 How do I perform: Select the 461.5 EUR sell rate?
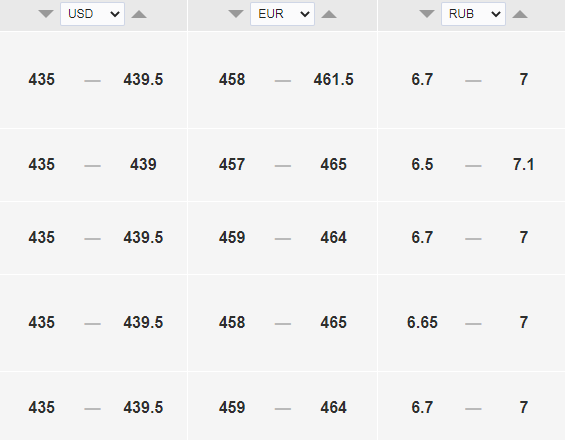tap(333, 79)
